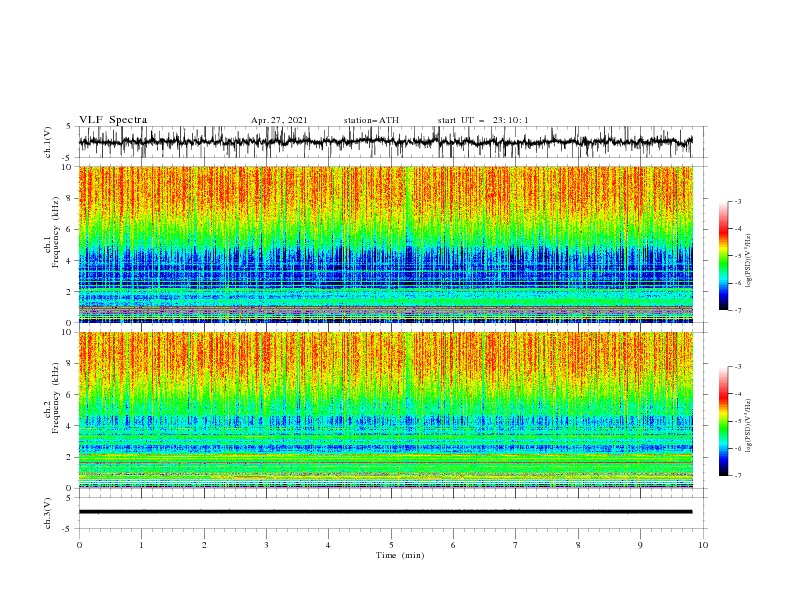The image size is (792, 612).
Task: Click the "7" tick on the time axis
Action: pos(516,545)
